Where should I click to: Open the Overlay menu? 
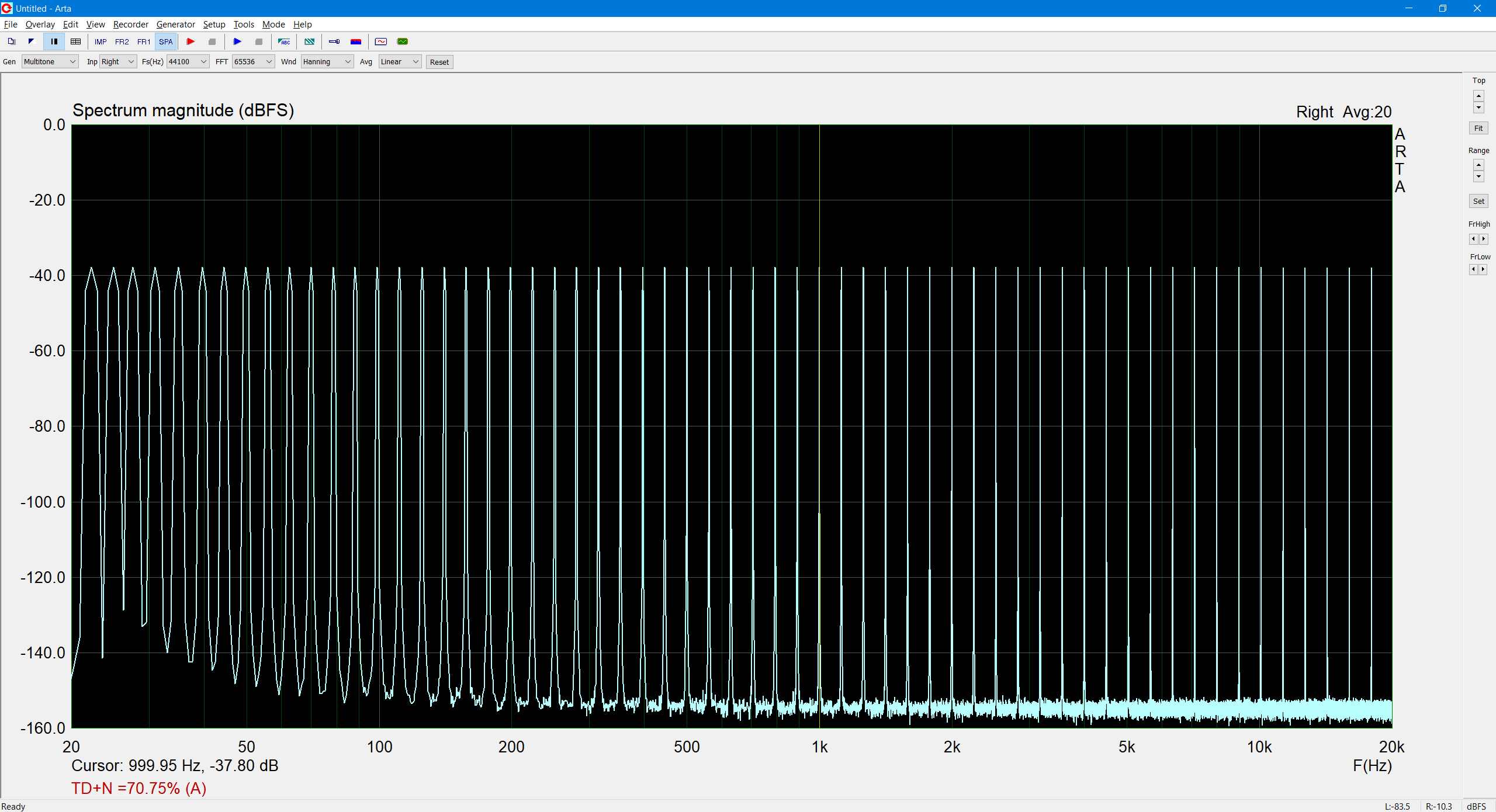[x=40, y=25]
